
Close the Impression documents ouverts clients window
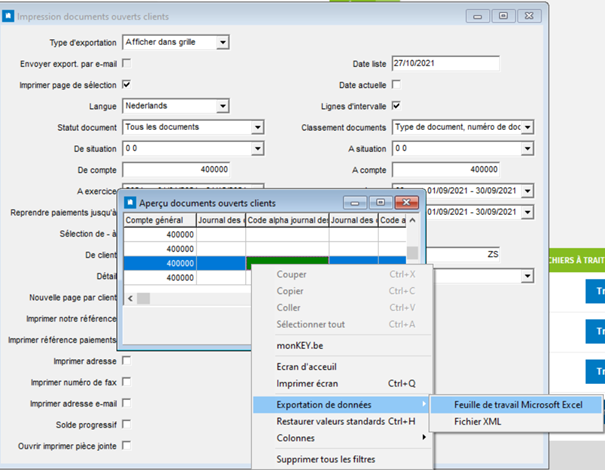point(529,16)
